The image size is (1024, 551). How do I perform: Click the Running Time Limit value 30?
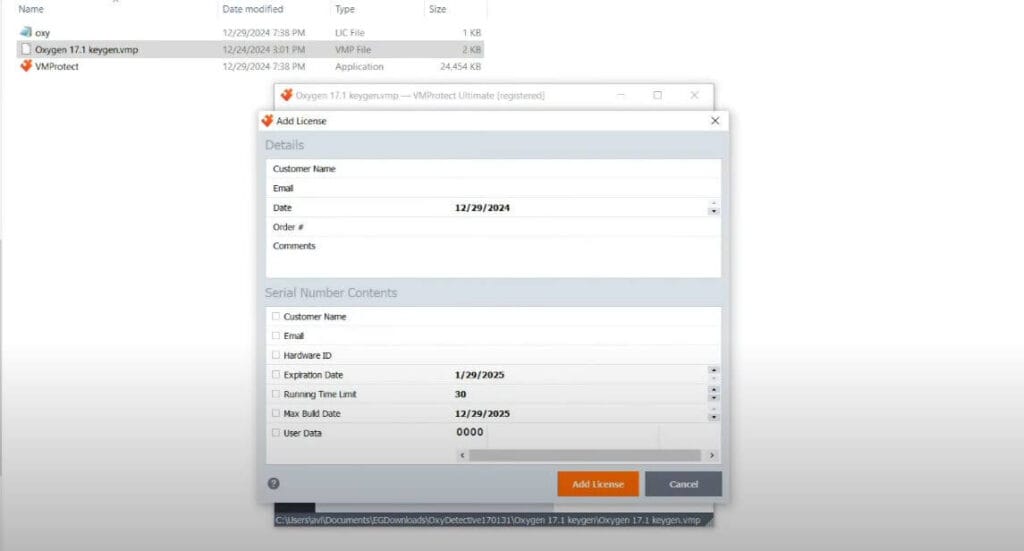click(460, 394)
